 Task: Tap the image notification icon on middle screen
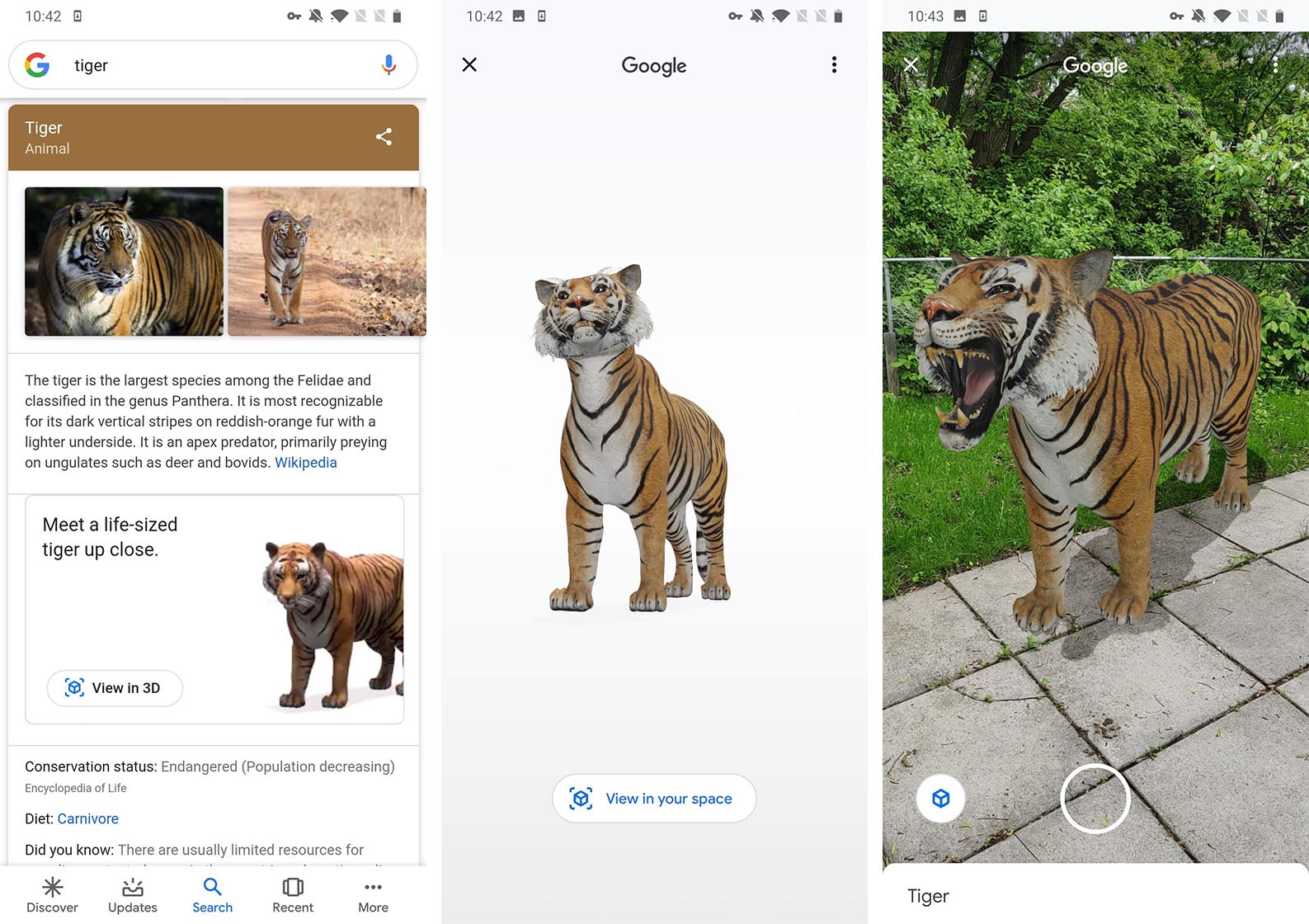tap(519, 16)
